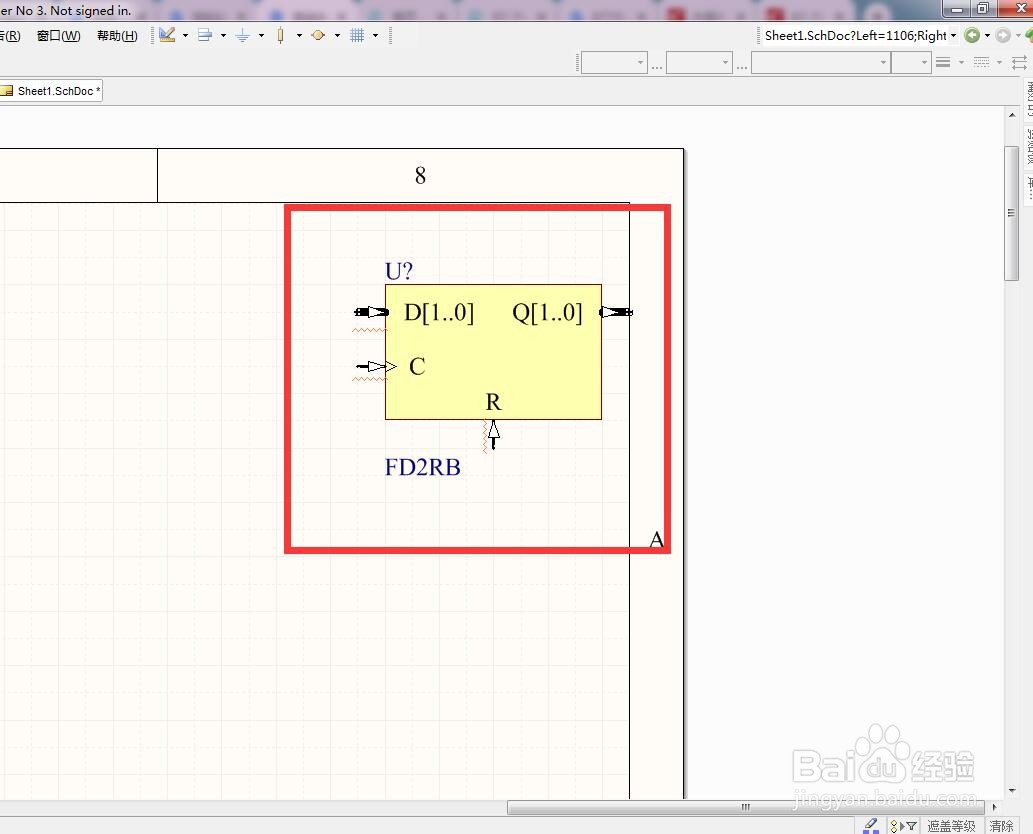1033x834 pixels.
Task: Open the small fourth formatting combo box
Action: click(911, 63)
